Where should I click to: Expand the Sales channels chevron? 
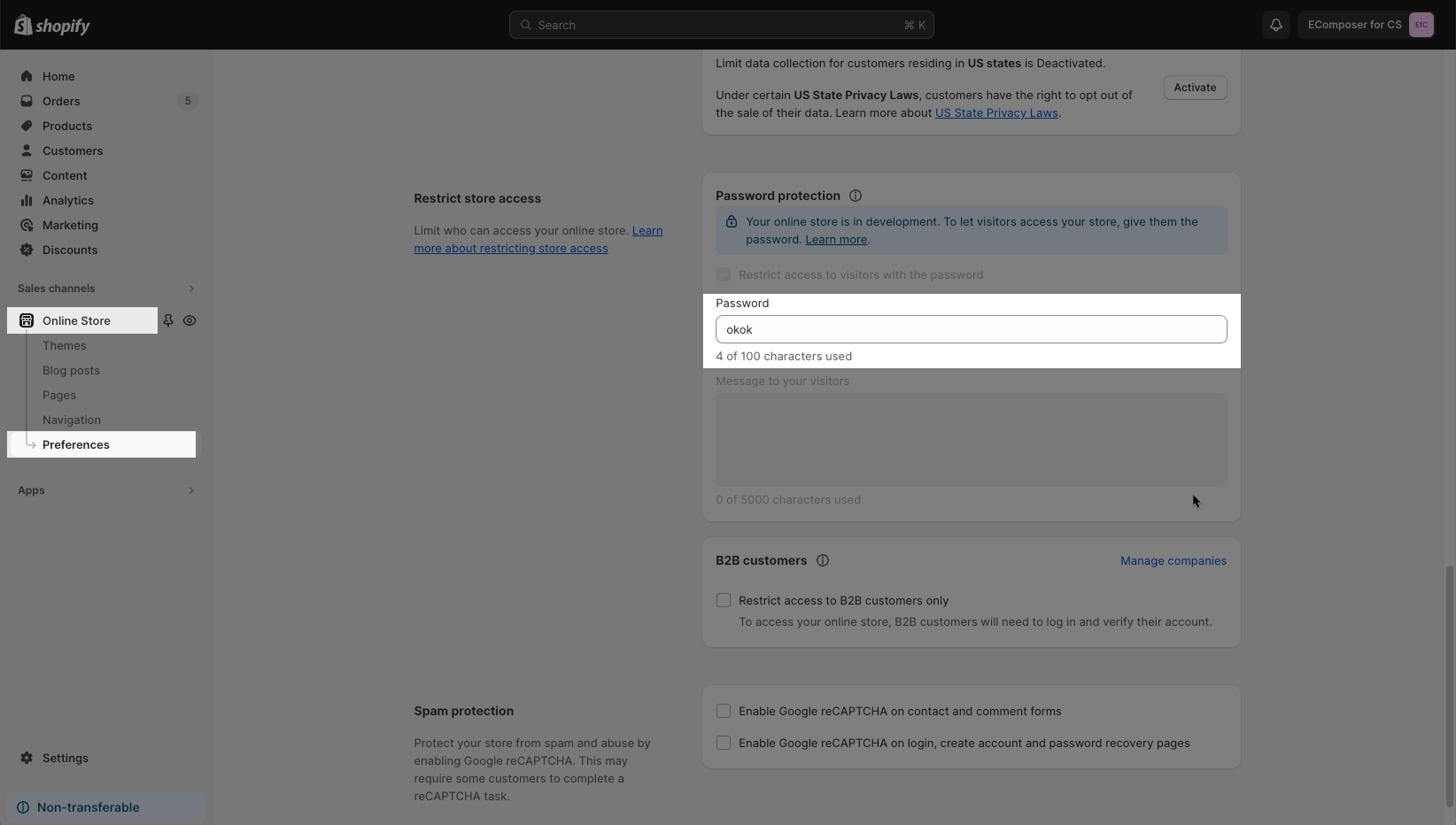point(191,289)
